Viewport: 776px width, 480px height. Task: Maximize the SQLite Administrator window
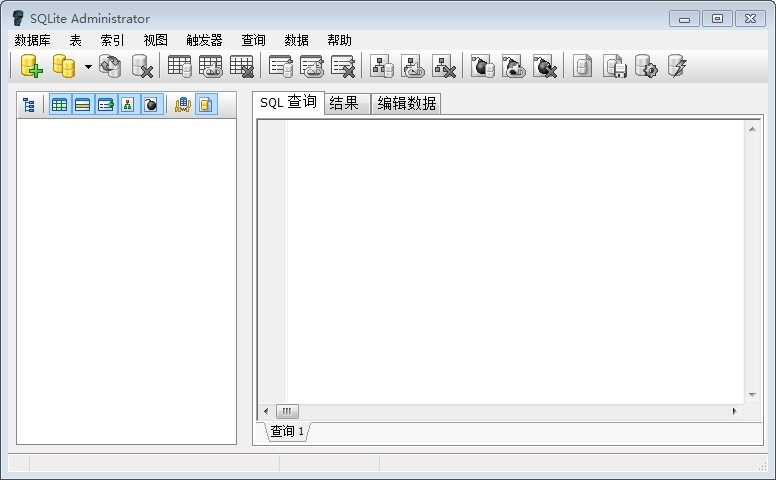717,19
